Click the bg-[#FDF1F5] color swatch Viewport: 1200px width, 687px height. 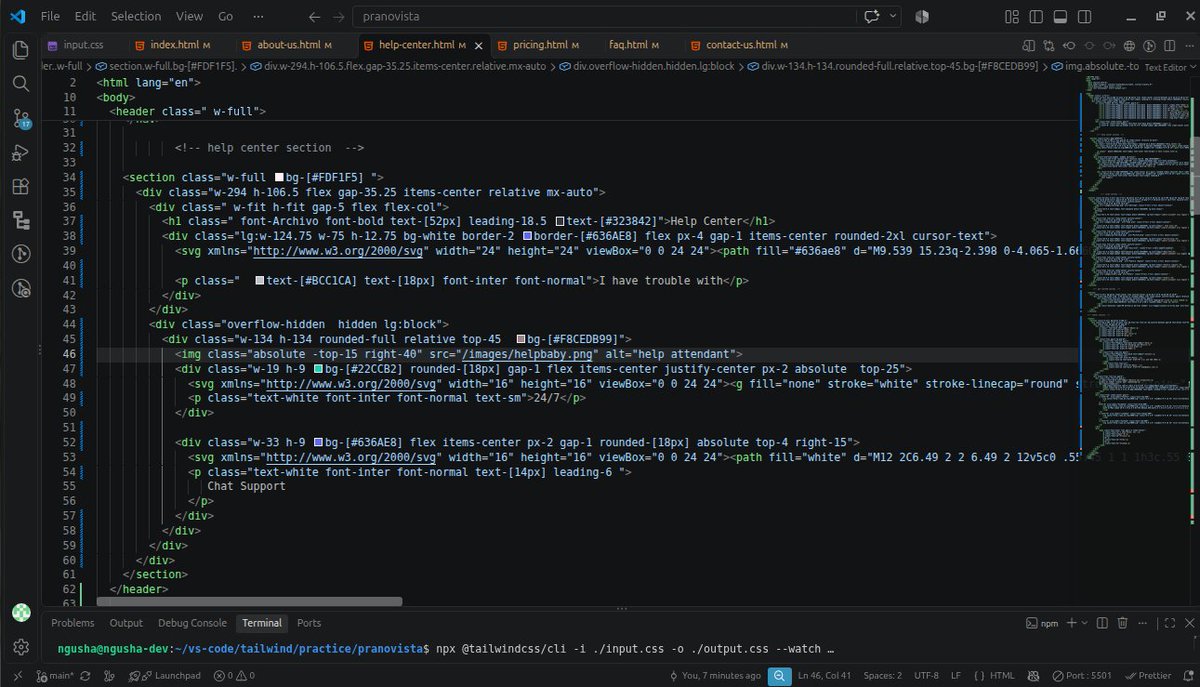(x=279, y=177)
